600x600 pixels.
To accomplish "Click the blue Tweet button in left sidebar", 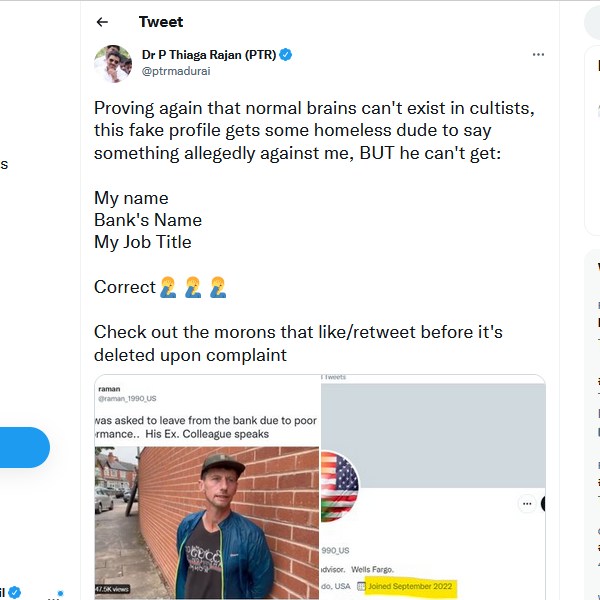I will point(24,447).
